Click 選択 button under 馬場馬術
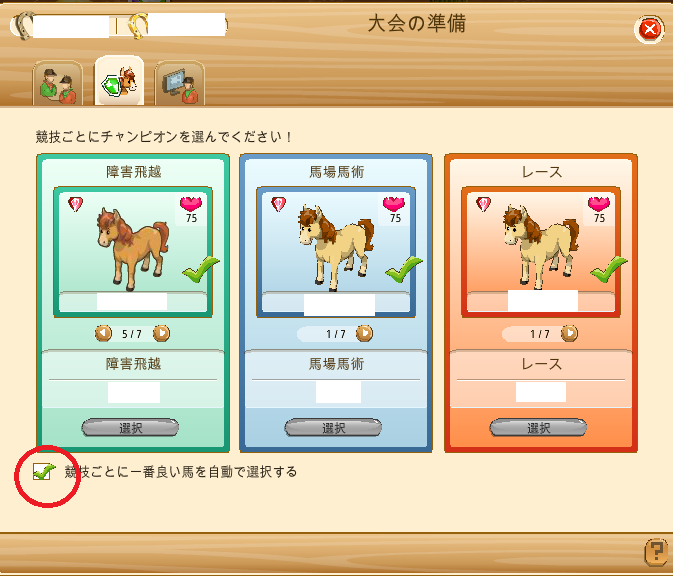The height and width of the screenshot is (576, 673). coord(333,427)
